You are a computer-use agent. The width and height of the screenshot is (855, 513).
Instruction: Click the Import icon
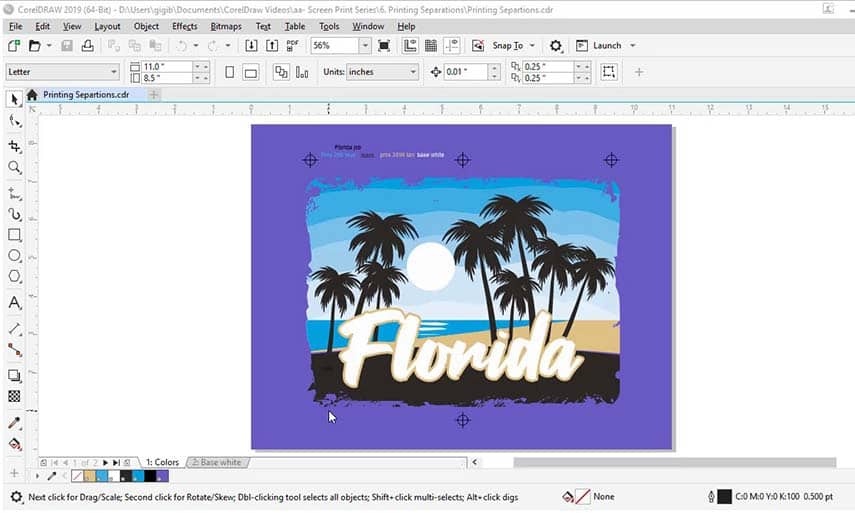point(251,46)
